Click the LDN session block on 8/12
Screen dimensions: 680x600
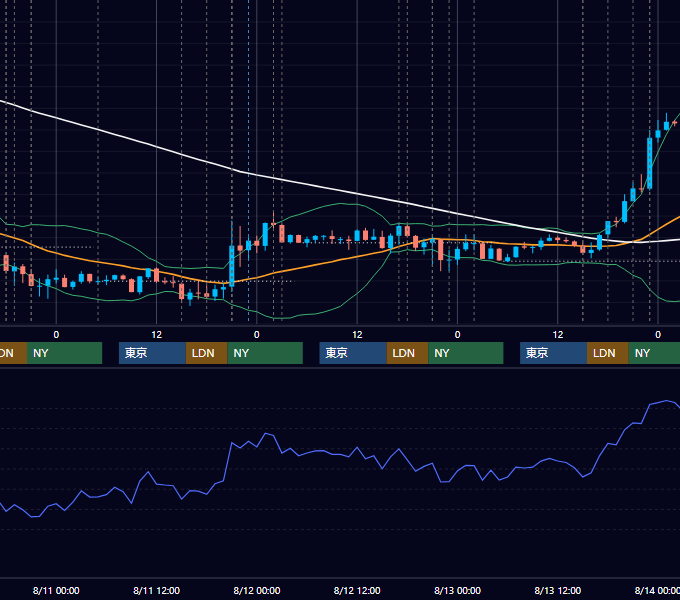tap(407, 353)
